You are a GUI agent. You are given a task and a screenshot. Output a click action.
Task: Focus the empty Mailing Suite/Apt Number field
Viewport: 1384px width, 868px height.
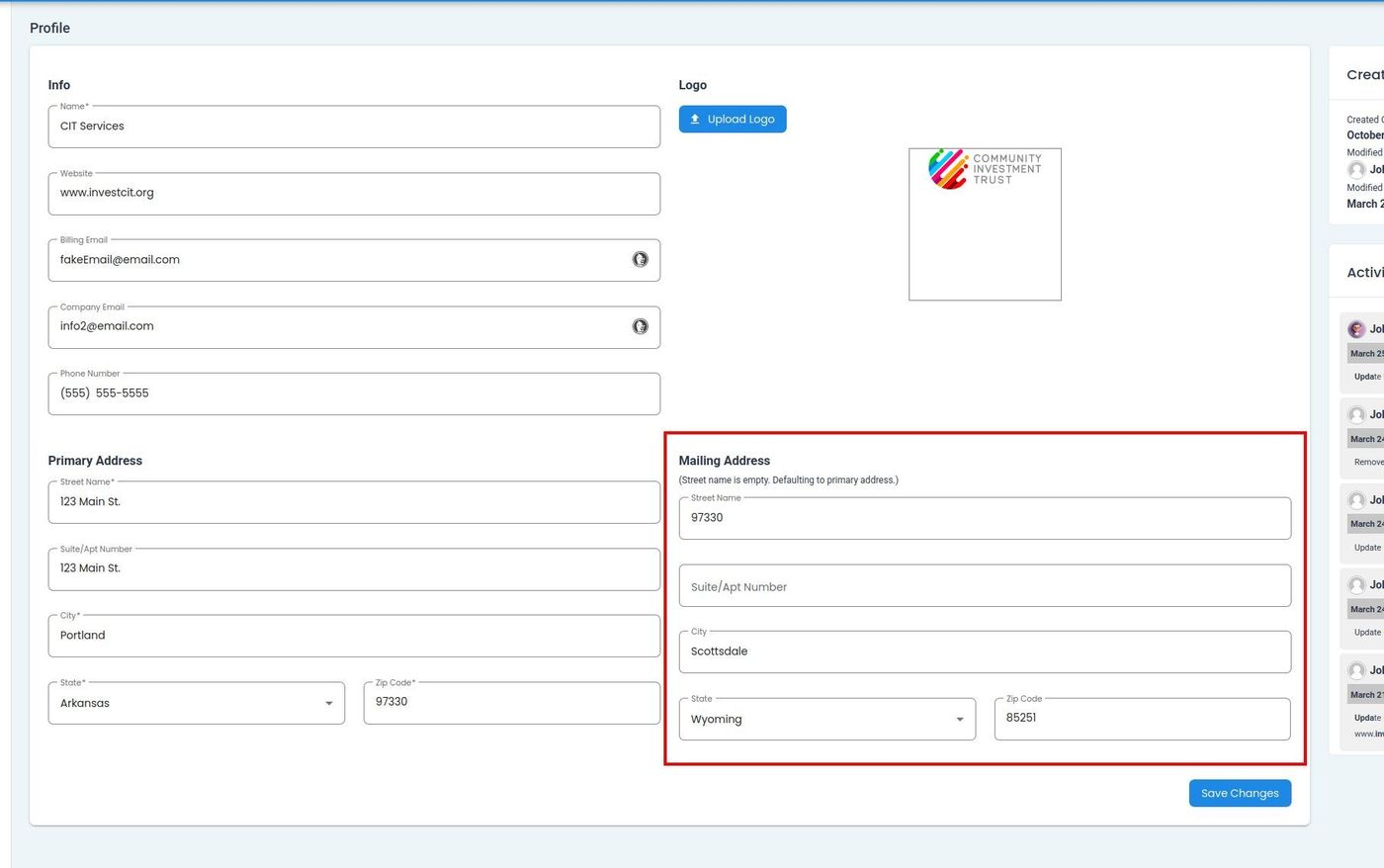(x=984, y=586)
